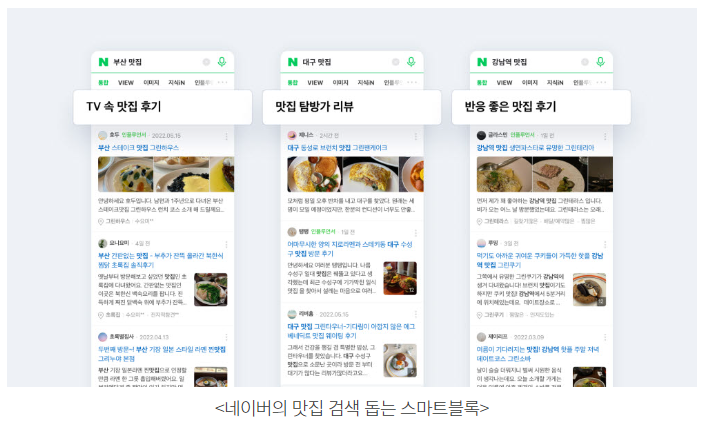Switch to 지식iN tab in the 대구 맛집 panel
The height and width of the screenshot is (427, 712).
pos(366,83)
